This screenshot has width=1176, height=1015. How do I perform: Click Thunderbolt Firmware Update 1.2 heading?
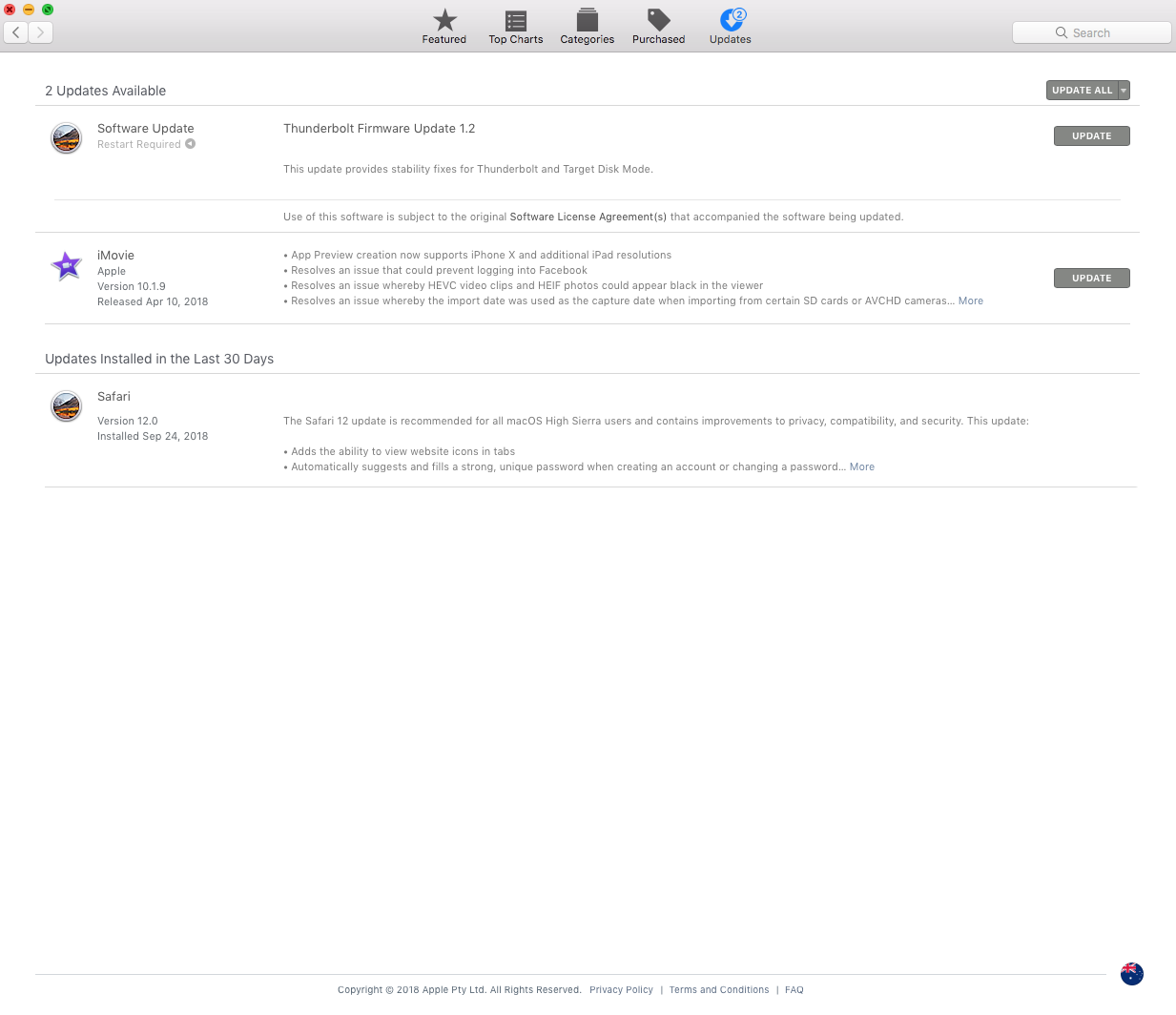click(380, 128)
